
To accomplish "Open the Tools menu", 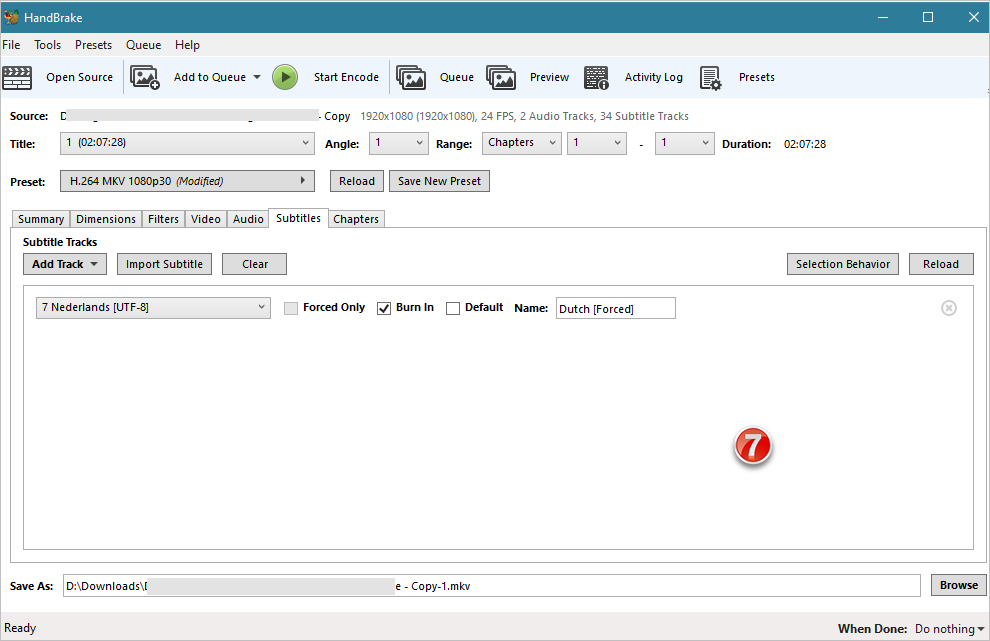I will pyautogui.click(x=47, y=45).
